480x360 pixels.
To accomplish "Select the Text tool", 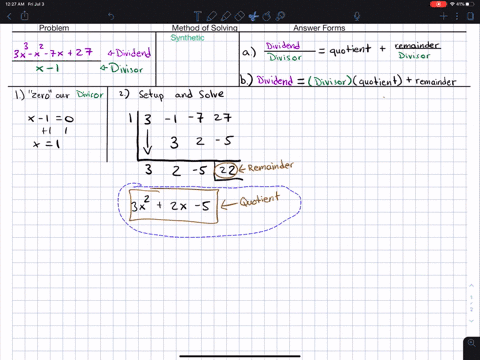I will click(x=197, y=16).
